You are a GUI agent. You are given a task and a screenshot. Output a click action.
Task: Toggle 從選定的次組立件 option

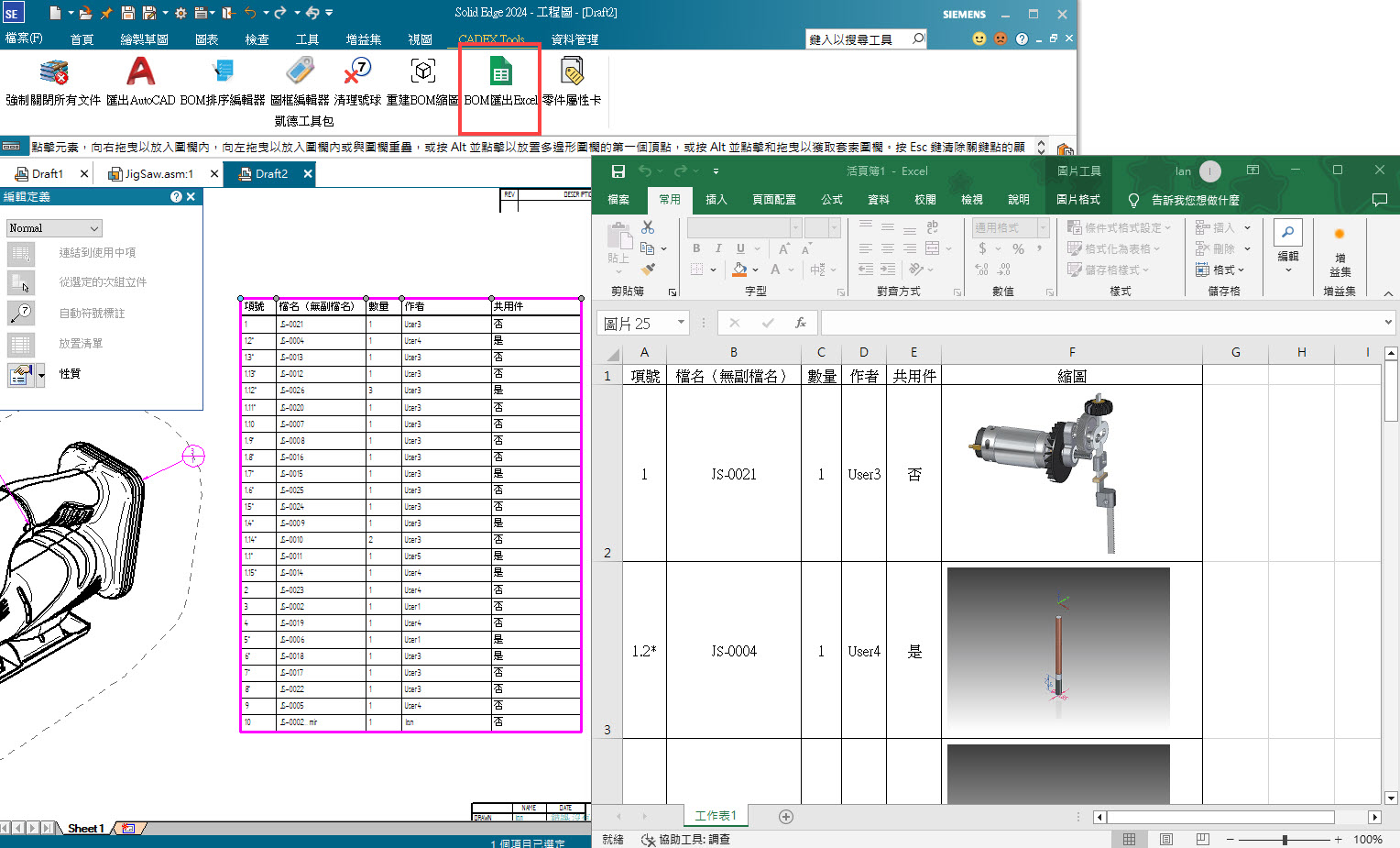(x=21, y=282)
